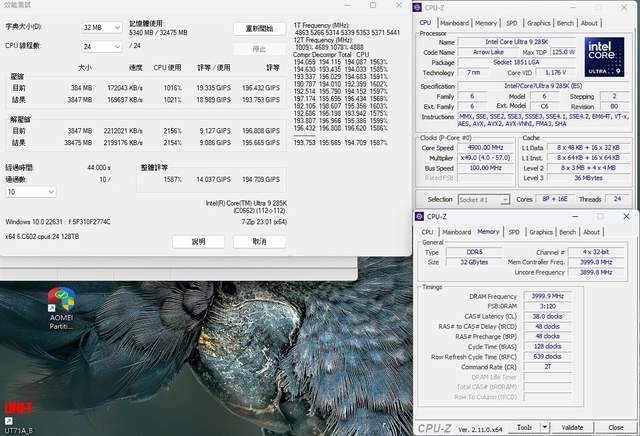Select the CPU tab in the top CPU-Z window
The image size is (640, 436).
[425, 23]
